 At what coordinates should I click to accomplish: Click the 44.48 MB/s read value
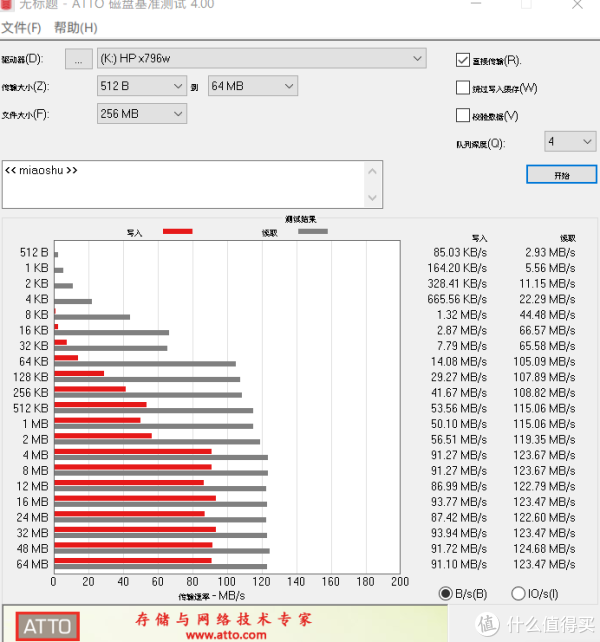coord(547,315)
